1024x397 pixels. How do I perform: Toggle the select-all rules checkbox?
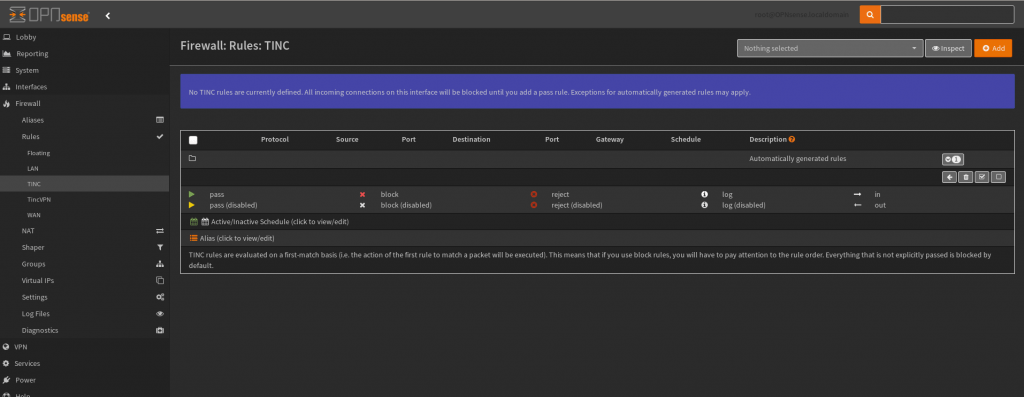[193, 140]
